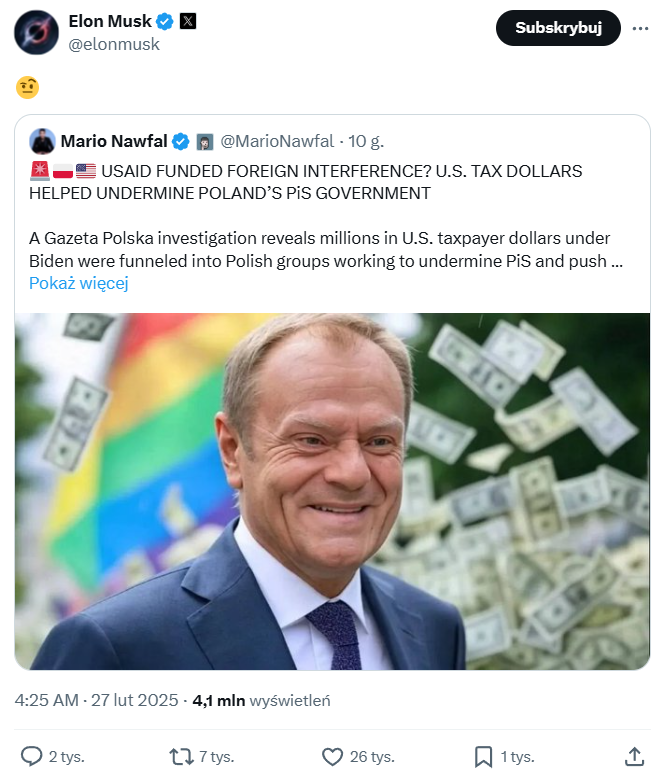Open the quoted post image

(332, 490)
